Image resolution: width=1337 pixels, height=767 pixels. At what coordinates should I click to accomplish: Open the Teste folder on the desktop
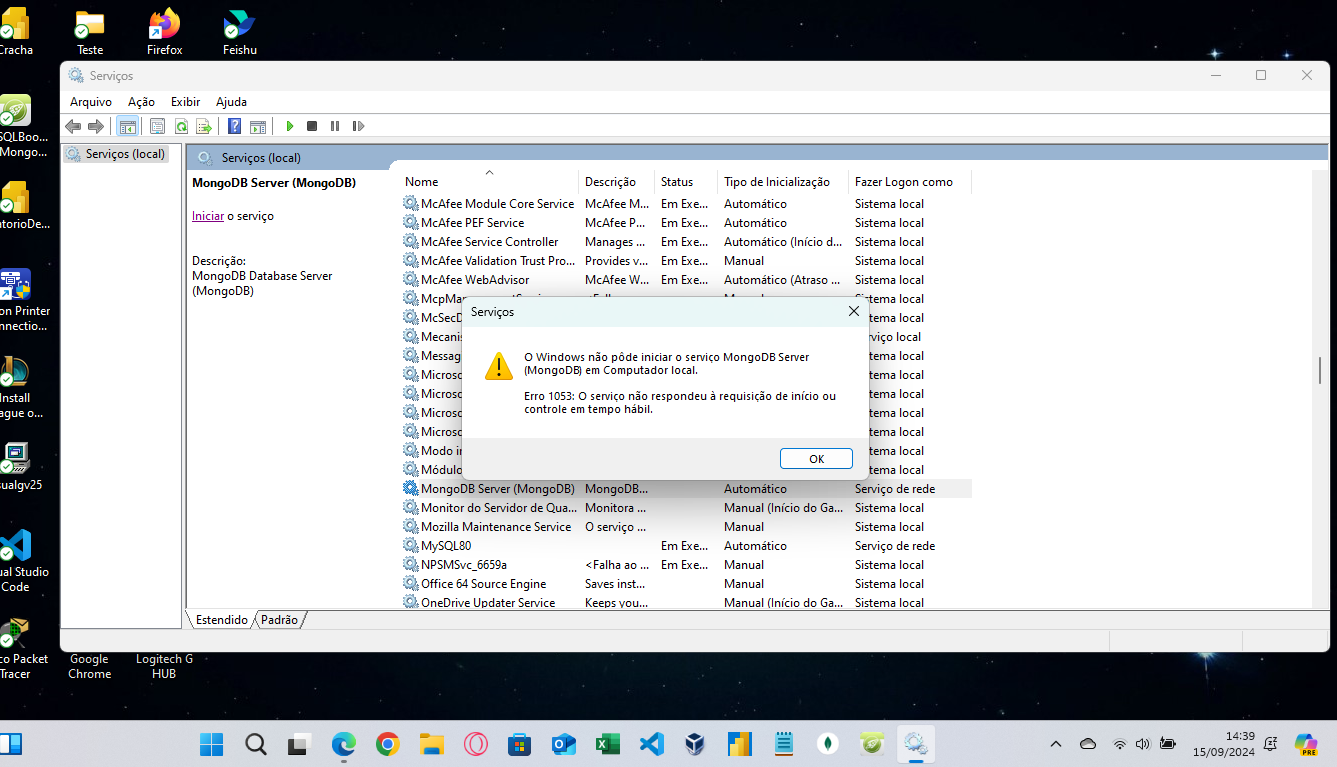90,32
